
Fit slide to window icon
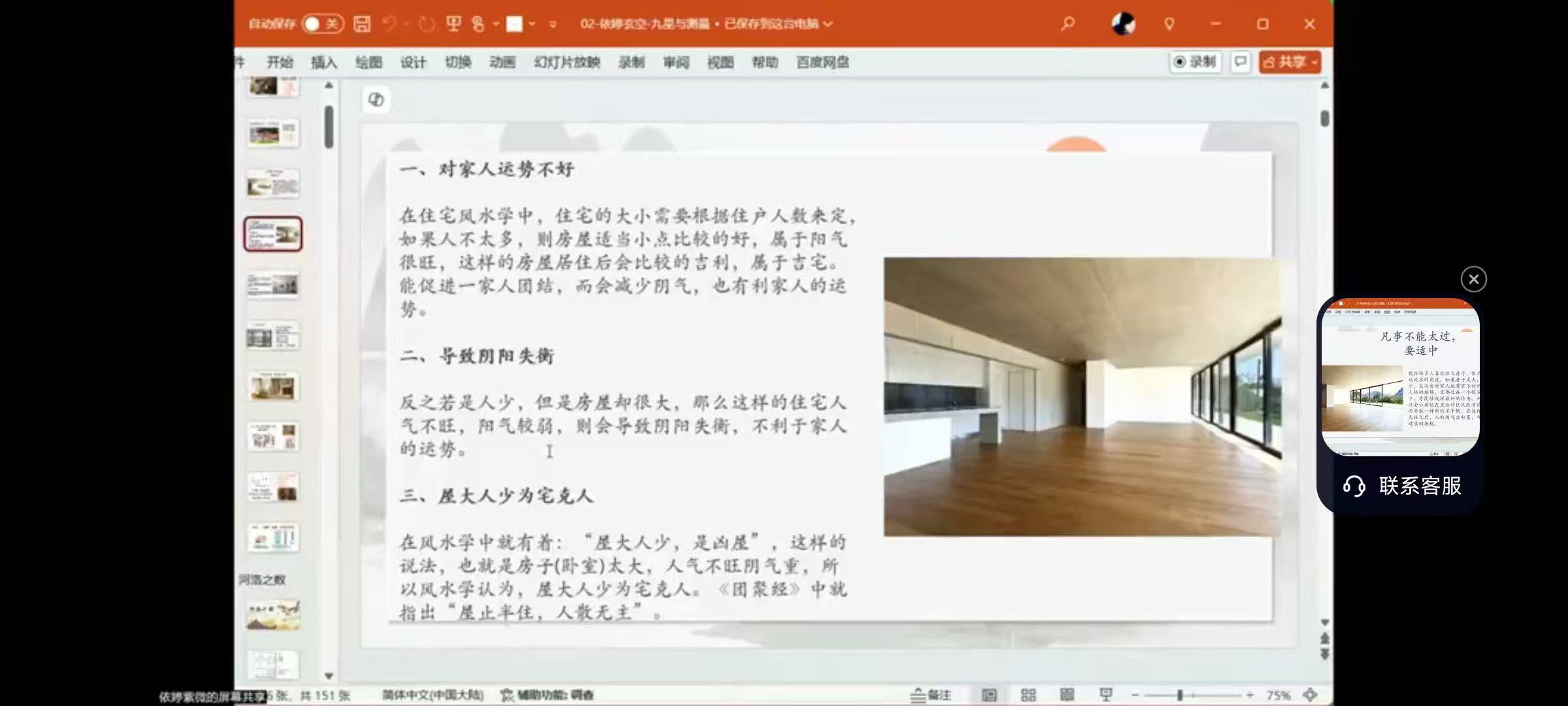1310,695
